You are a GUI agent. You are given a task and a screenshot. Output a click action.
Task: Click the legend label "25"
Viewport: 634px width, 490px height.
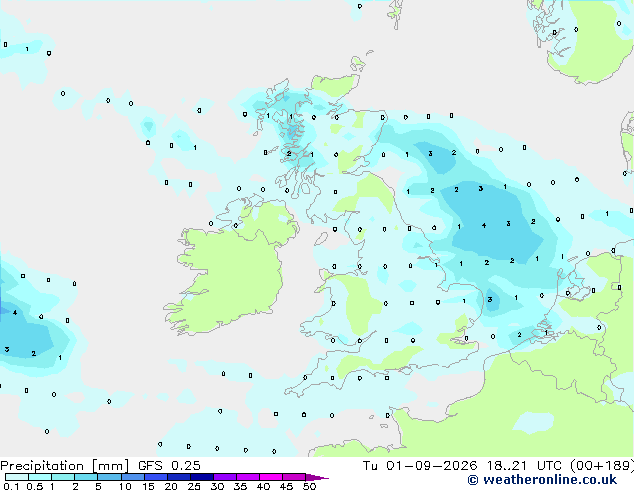pyautogui.click(x=194, y=486)
